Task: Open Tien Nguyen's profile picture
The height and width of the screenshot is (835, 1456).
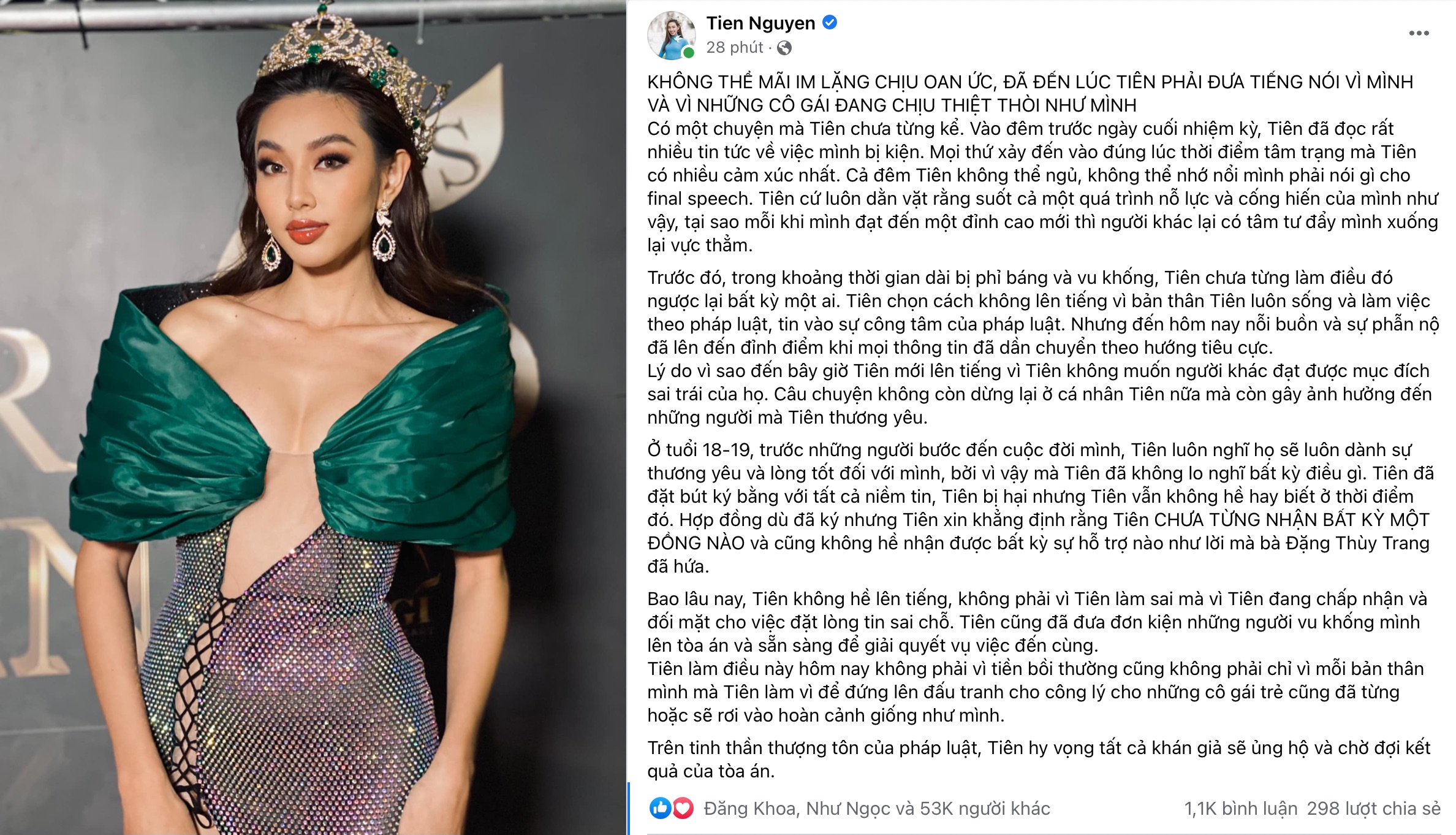Action: [672, 35]
